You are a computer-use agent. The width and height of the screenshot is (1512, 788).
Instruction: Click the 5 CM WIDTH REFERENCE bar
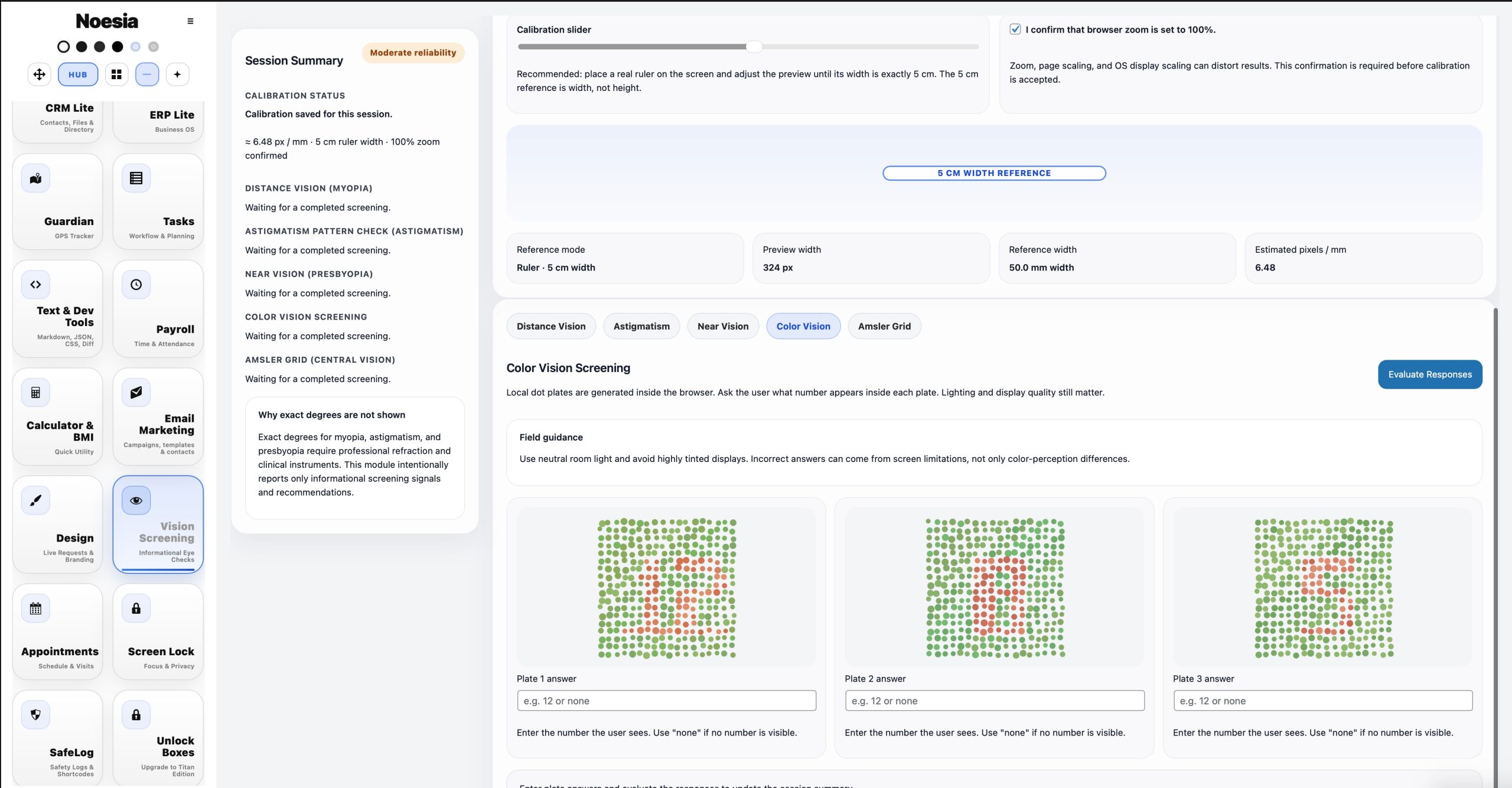(994, 173)
